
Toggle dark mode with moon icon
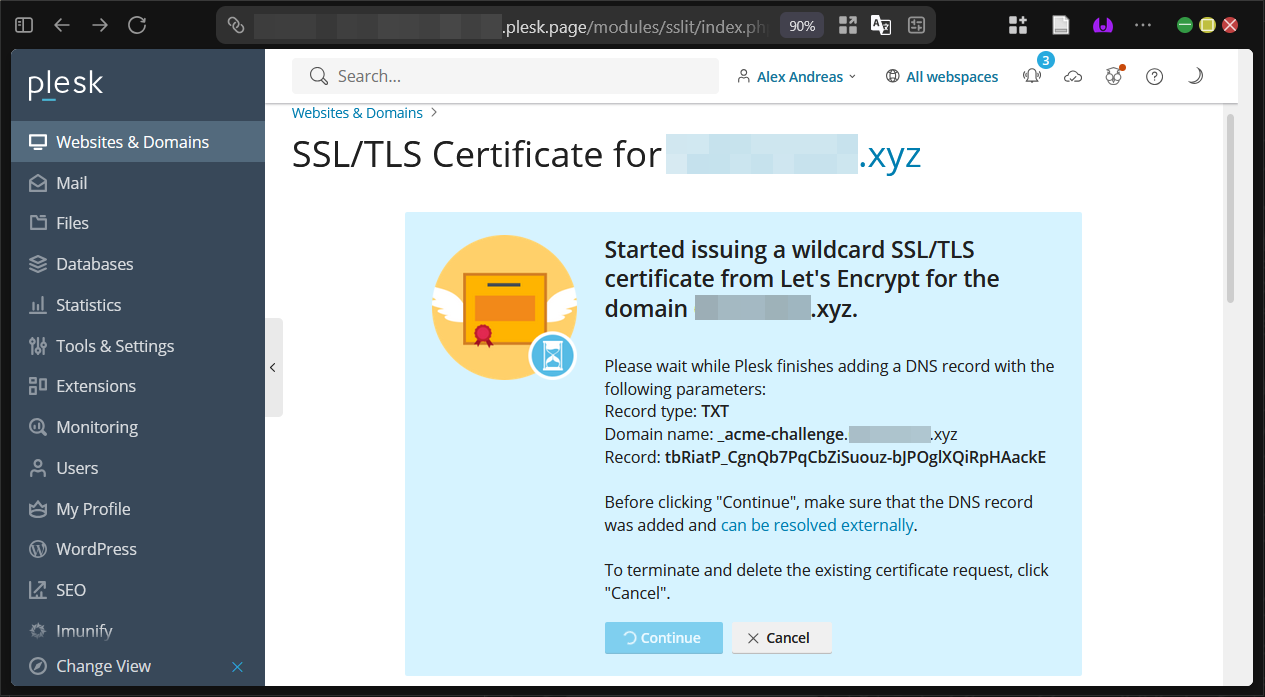(x=1194, y=76)
